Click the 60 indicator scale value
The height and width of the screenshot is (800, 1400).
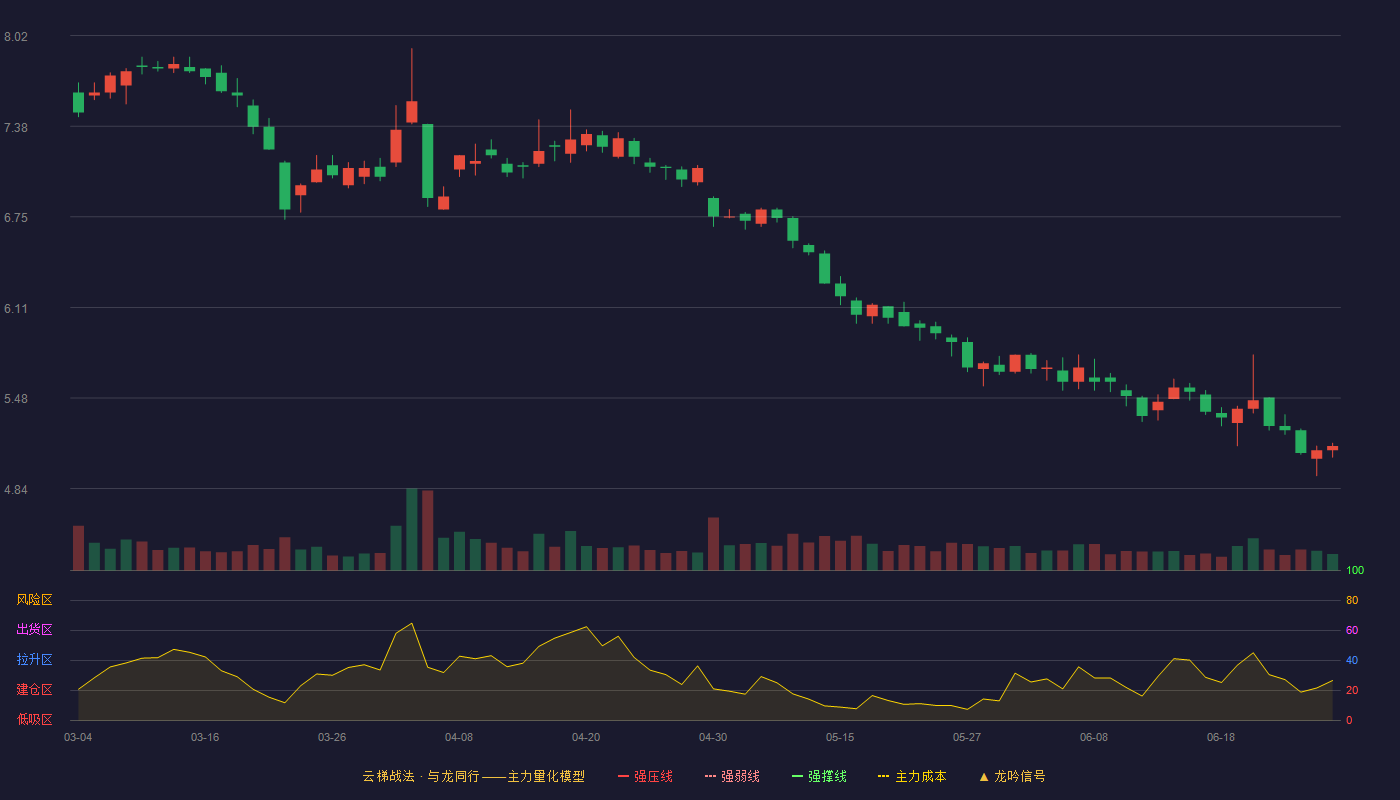1352,630
